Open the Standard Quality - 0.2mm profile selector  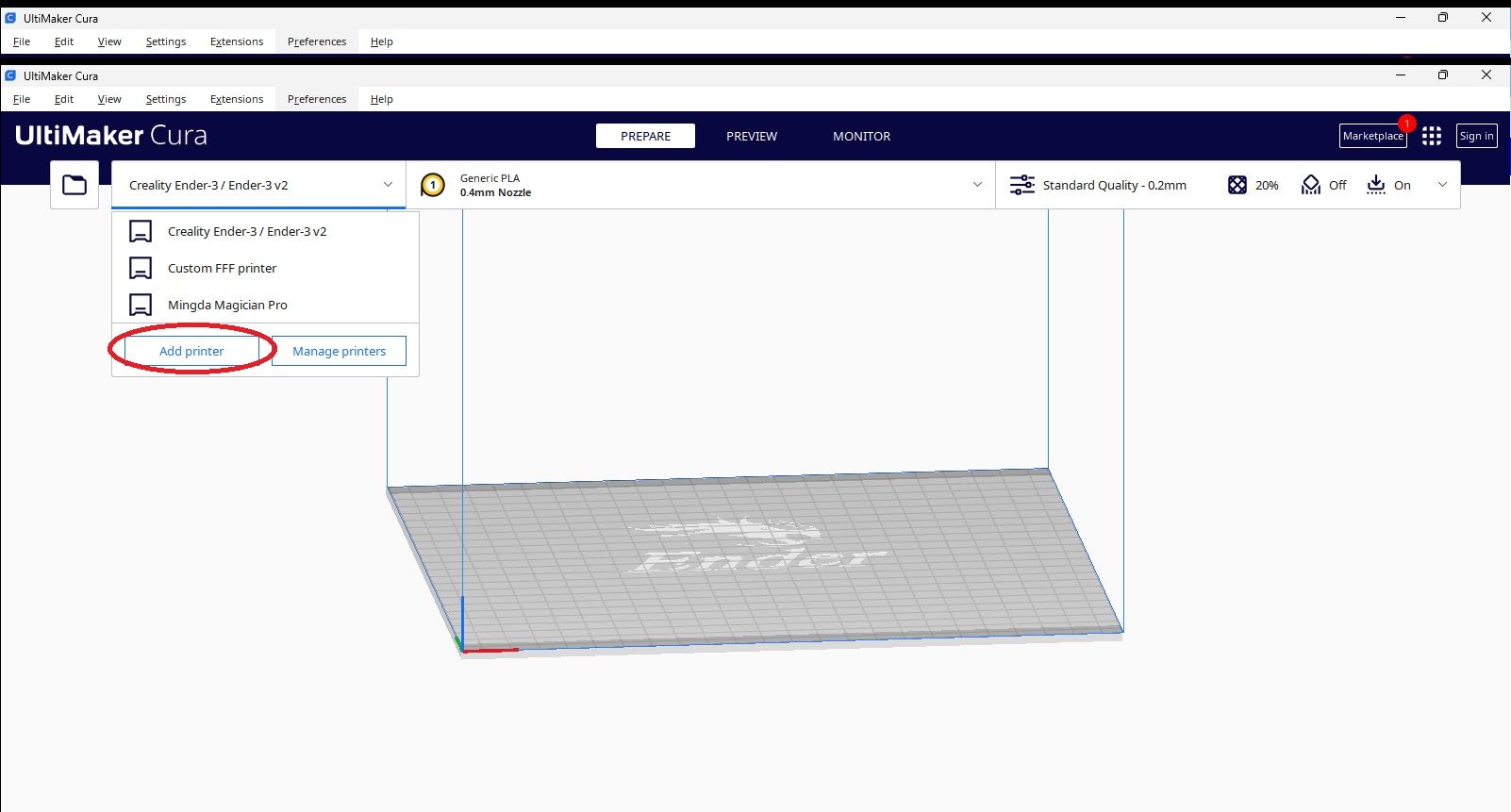1114,185
